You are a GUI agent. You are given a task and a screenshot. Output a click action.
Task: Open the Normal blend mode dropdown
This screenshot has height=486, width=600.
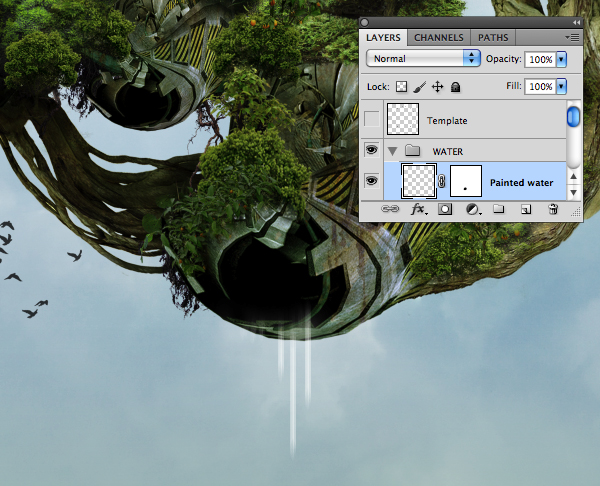(x=423, y=59)
